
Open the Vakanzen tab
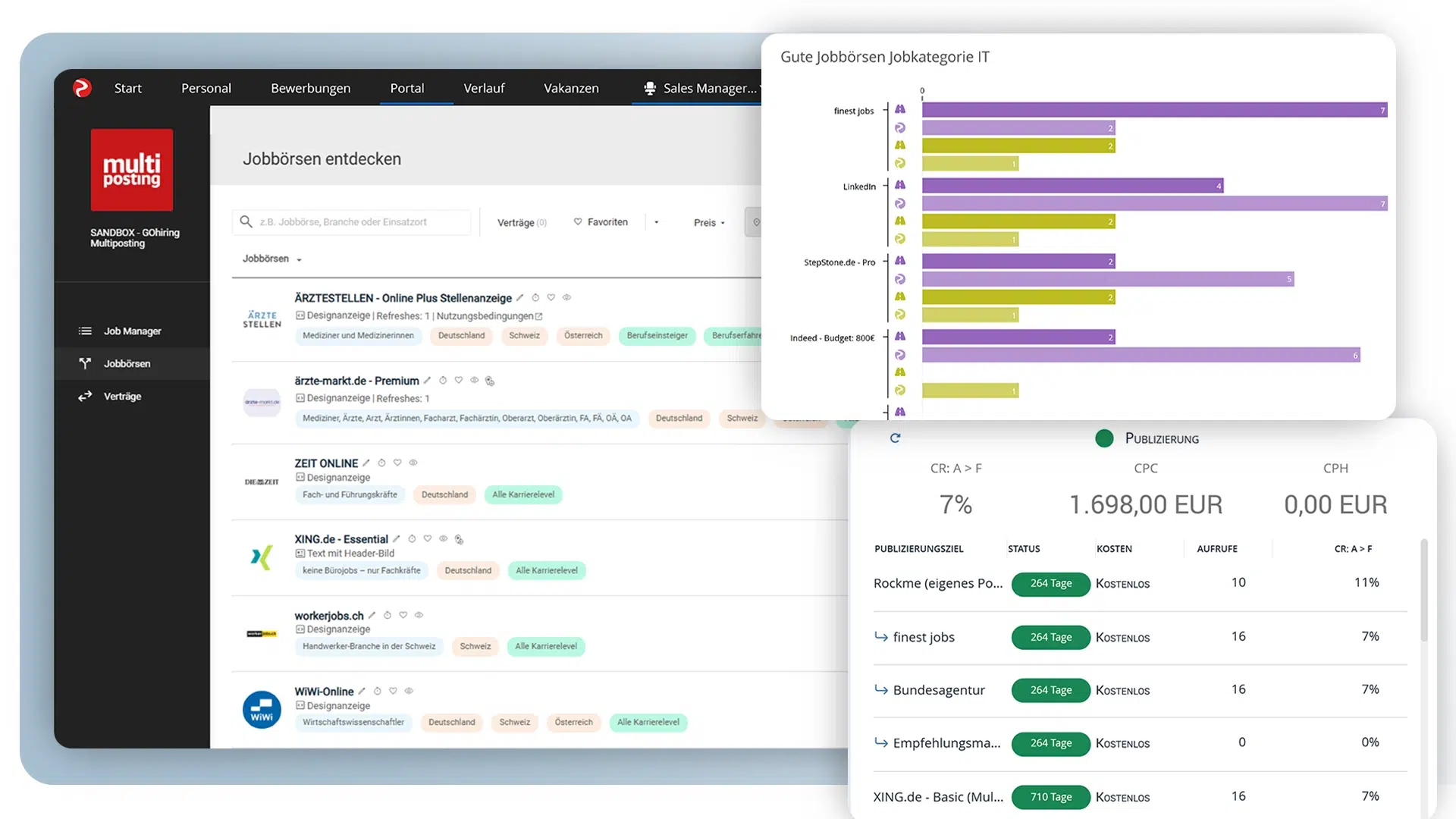[x=571, y=88]
